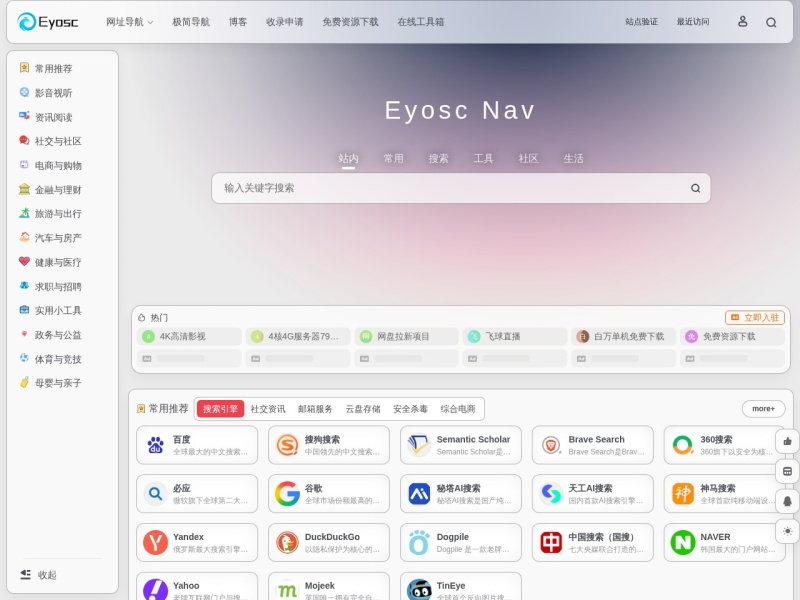Click the bell notification floating button
800x600 pixels.
tap(787, 501)
